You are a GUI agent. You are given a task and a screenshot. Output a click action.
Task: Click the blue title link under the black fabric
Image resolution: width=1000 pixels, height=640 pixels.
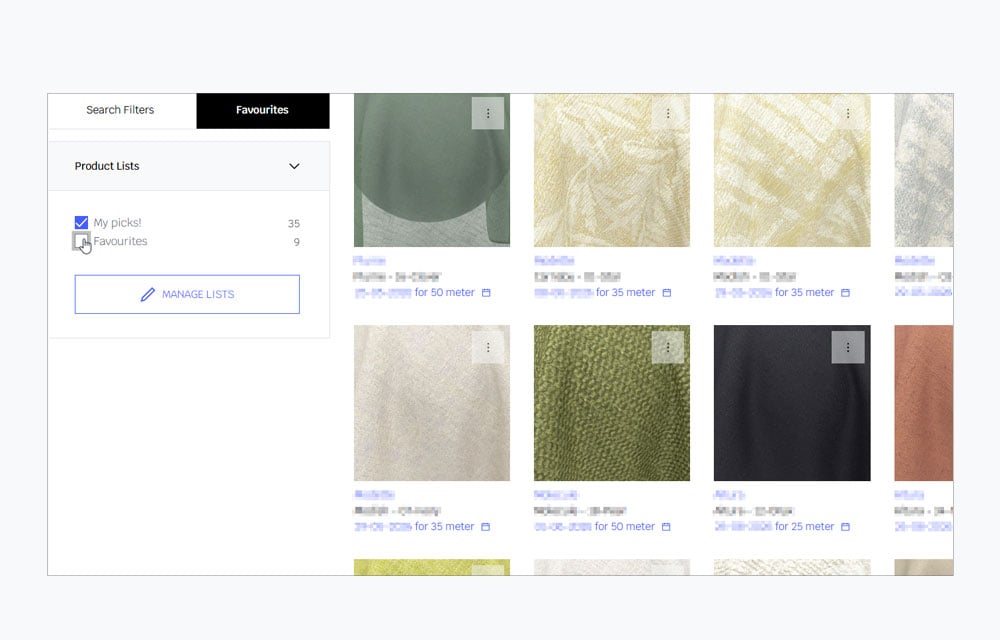[x=730, y=495]
